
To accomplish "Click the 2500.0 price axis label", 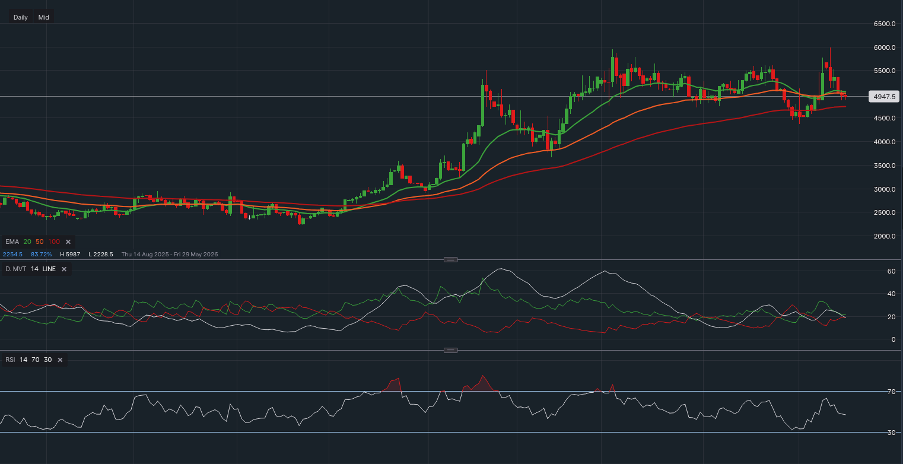I will (884, 213).
